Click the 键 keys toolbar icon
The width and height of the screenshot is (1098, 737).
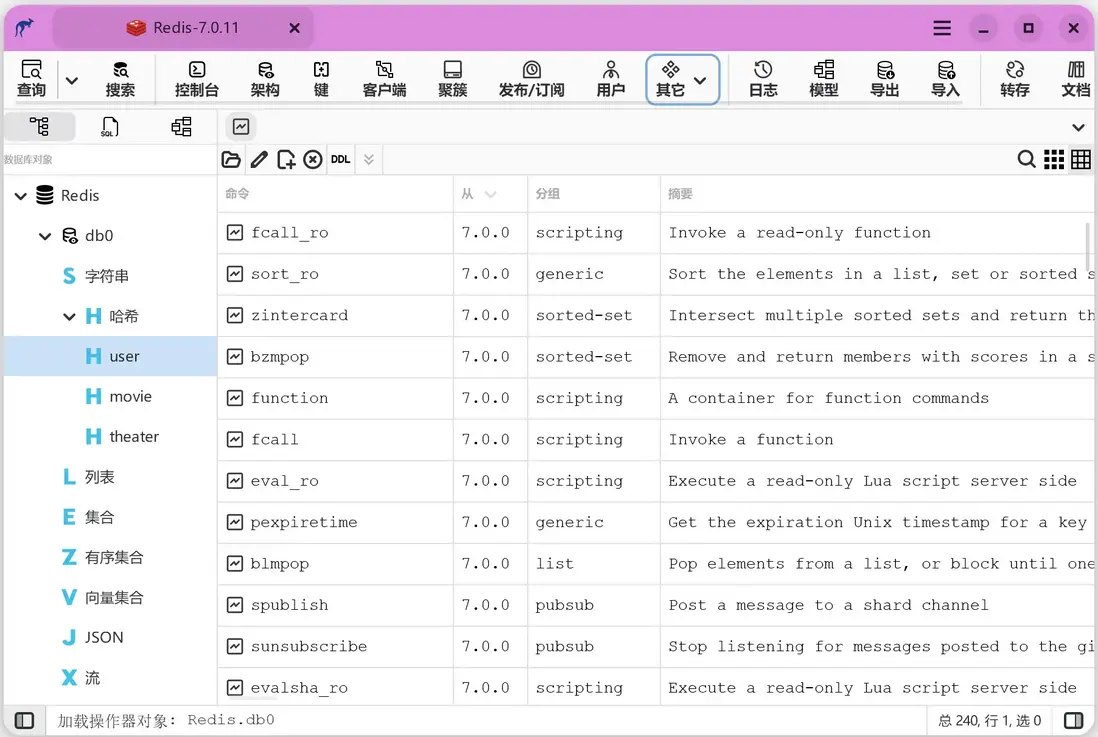click(321, 78)
